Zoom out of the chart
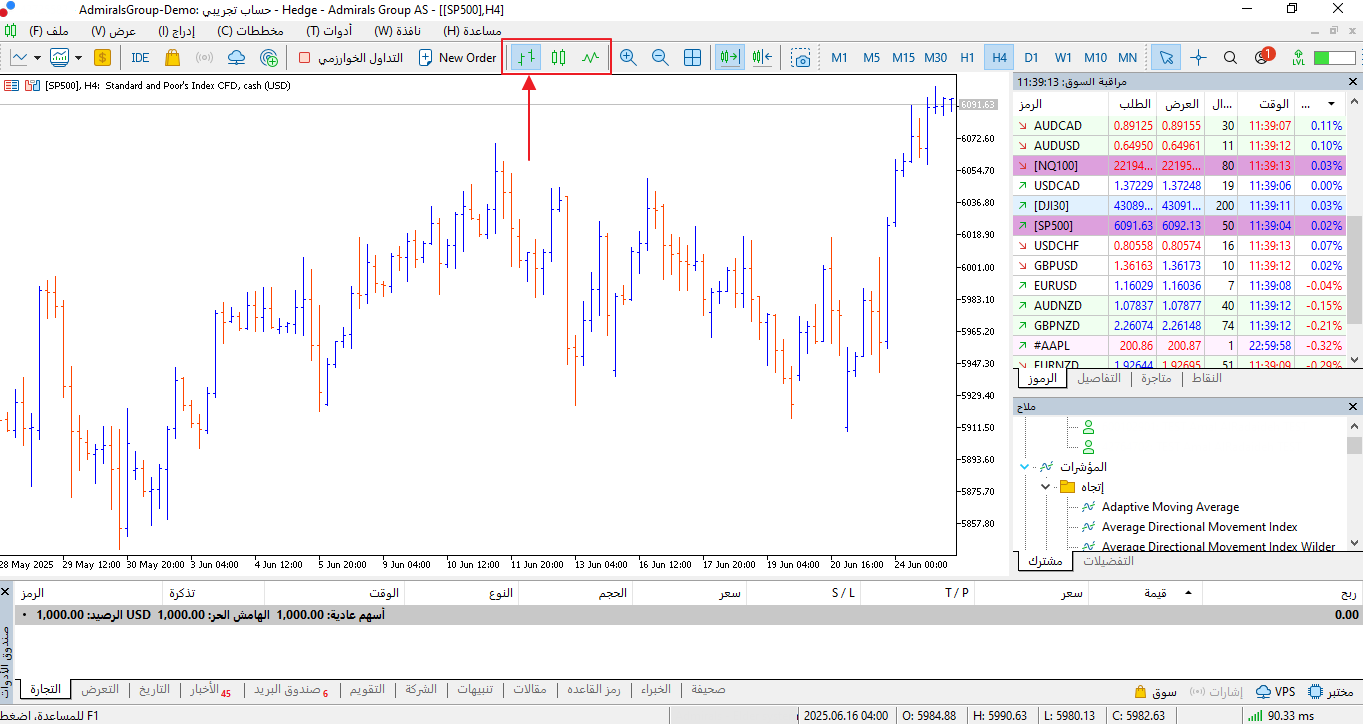The image size is (1363, 724). click(x=660, y=57)
